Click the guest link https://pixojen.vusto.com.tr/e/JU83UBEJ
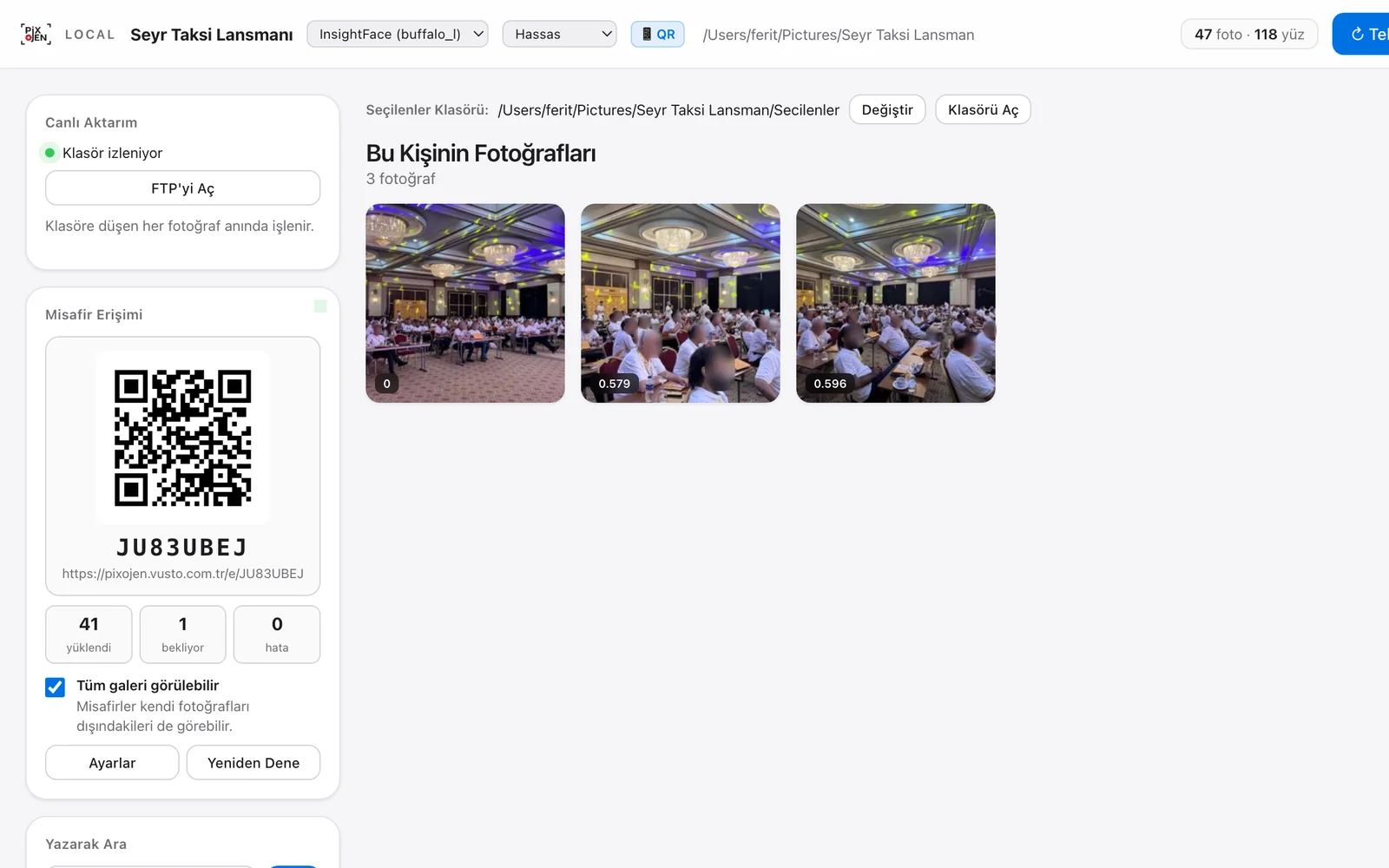Screen dimensions: 1389x868 coord(183,574)
